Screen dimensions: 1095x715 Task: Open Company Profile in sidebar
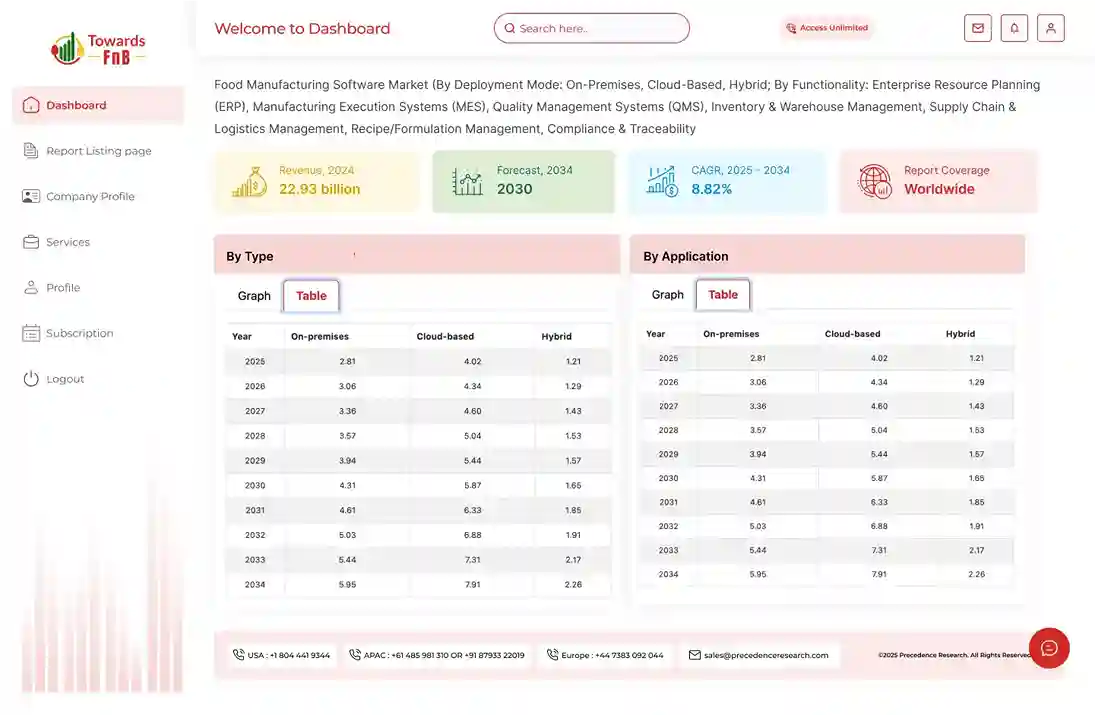[x=90, y=197]
